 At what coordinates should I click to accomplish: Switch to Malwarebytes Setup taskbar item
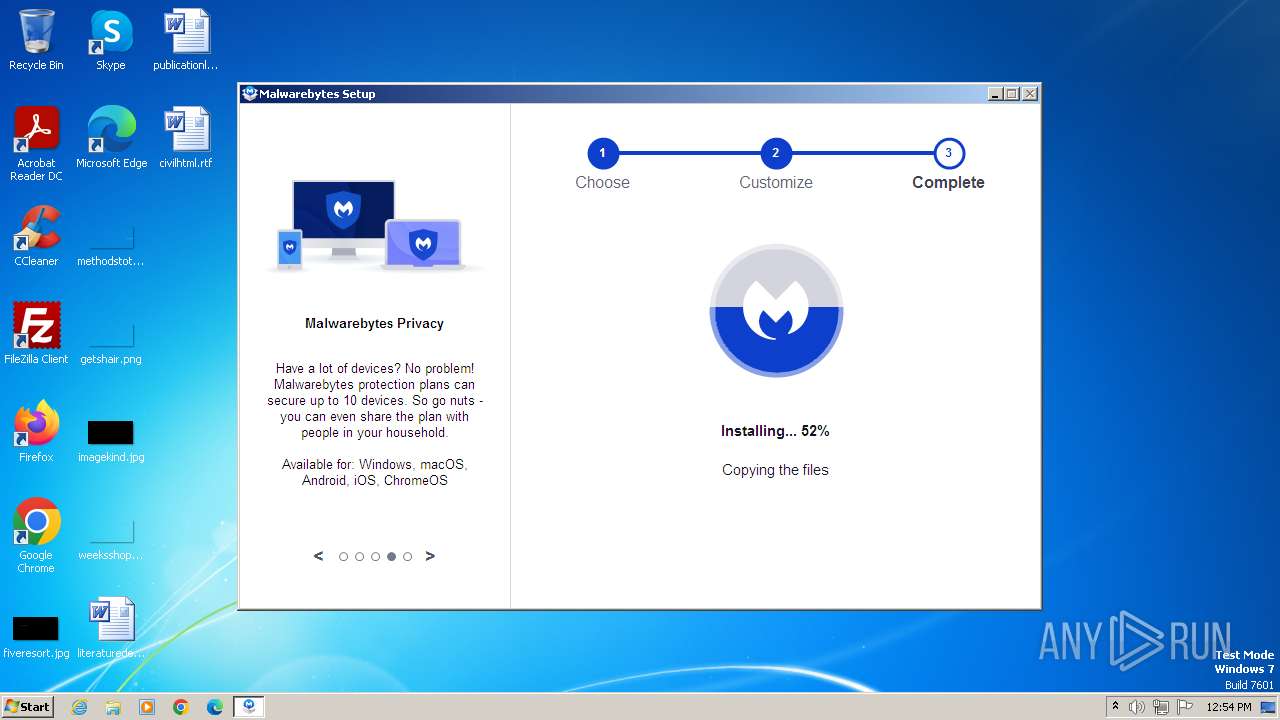point(249,707)
